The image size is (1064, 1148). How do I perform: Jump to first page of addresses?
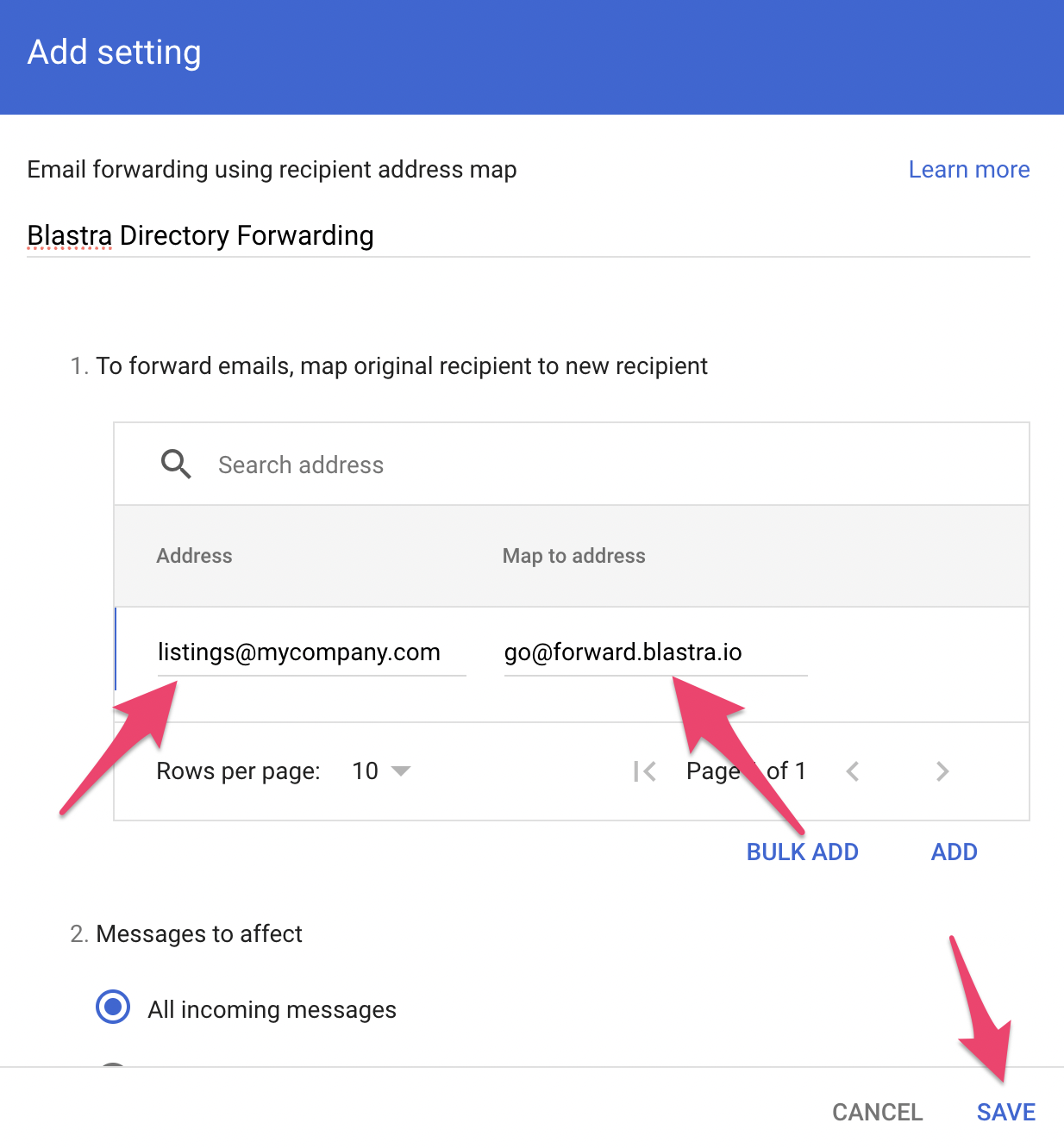(644, 771)
